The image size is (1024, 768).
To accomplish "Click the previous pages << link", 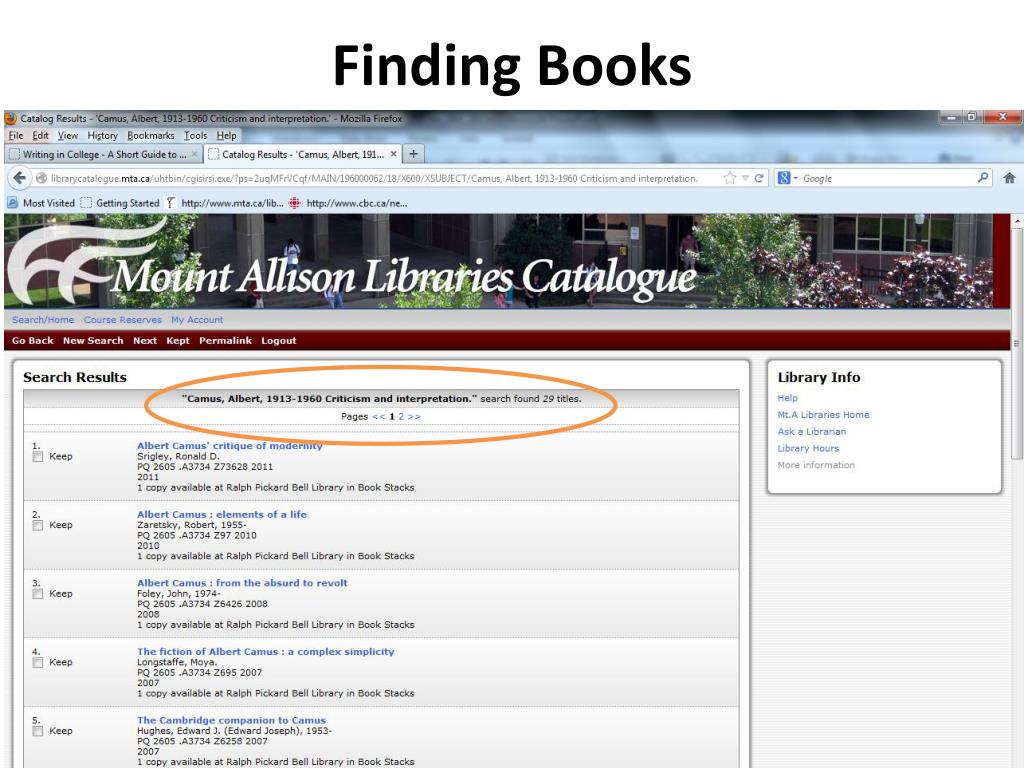I will coord(379,417).
